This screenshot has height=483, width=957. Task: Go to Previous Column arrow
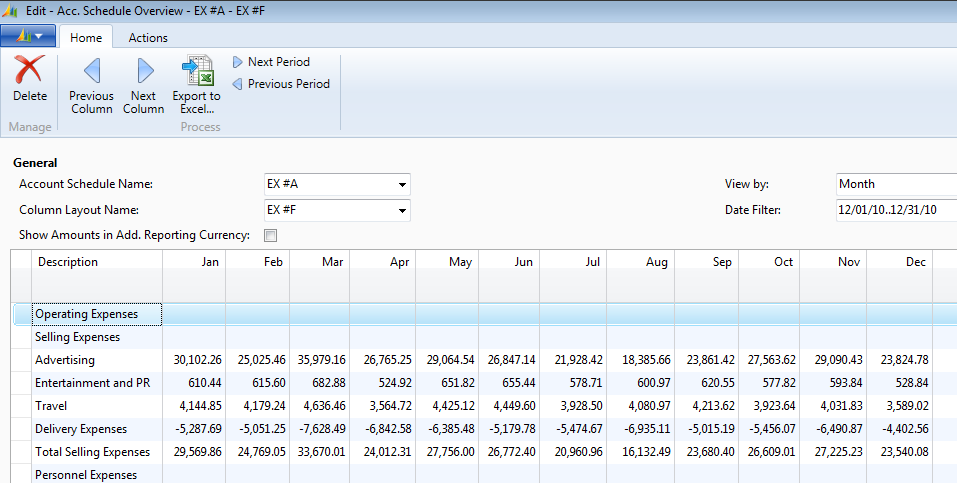[x=91, y=71]
